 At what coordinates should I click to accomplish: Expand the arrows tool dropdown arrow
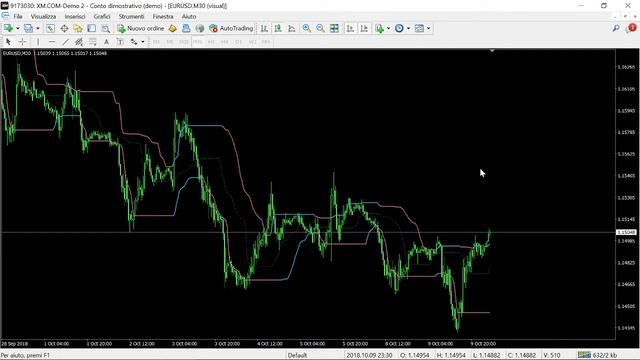pos(142,42)
